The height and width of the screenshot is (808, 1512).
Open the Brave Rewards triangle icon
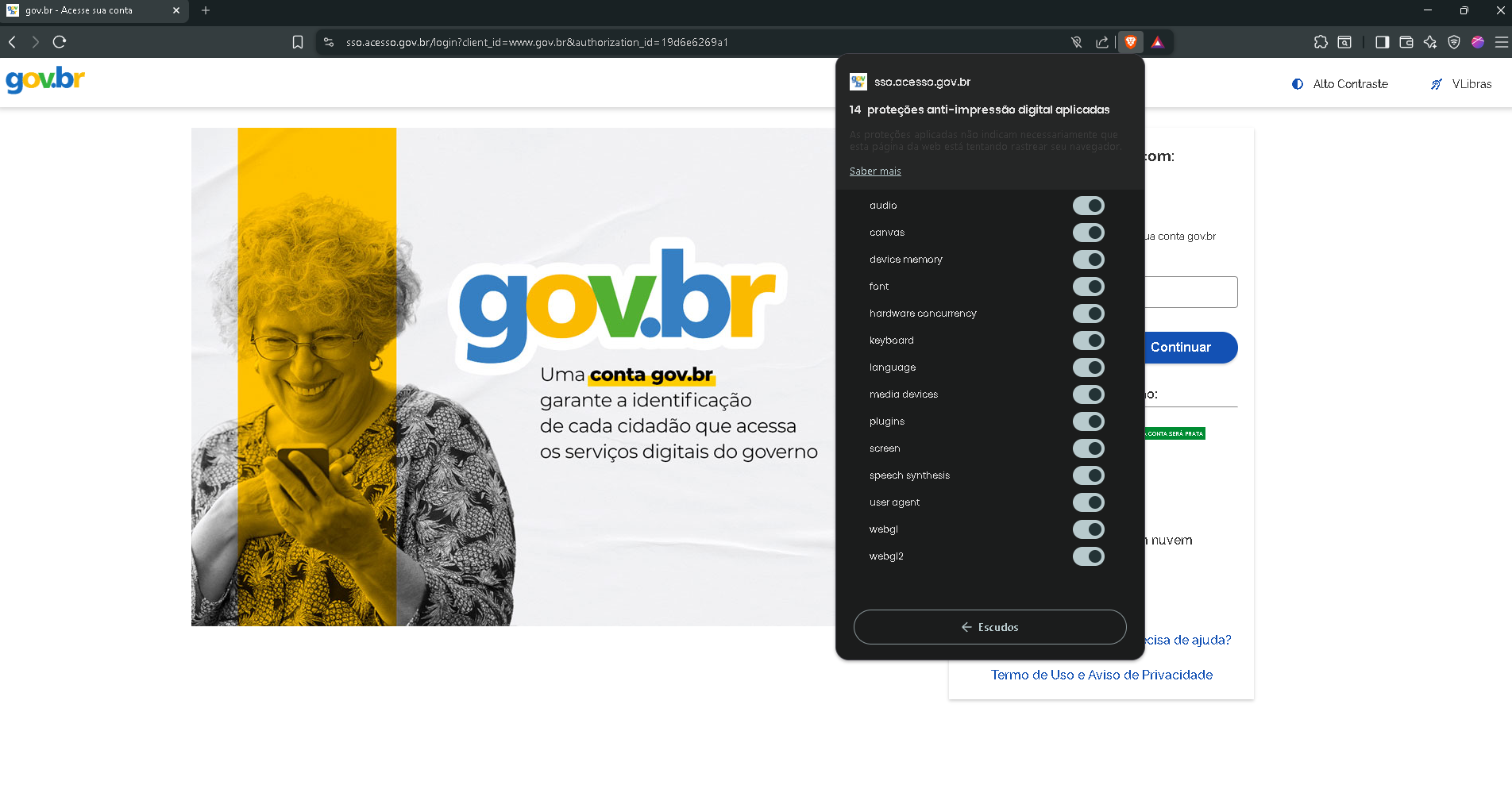(x=1158, y=42)
